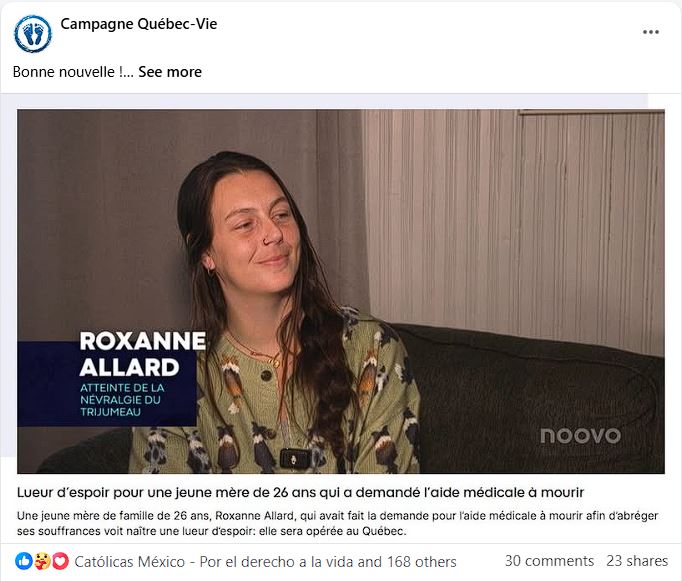Image resolution: width=682 pixels, height=581 pixels.
Task: View the 23 shares list
Action: pyautogui.click(x=637, y=561)
